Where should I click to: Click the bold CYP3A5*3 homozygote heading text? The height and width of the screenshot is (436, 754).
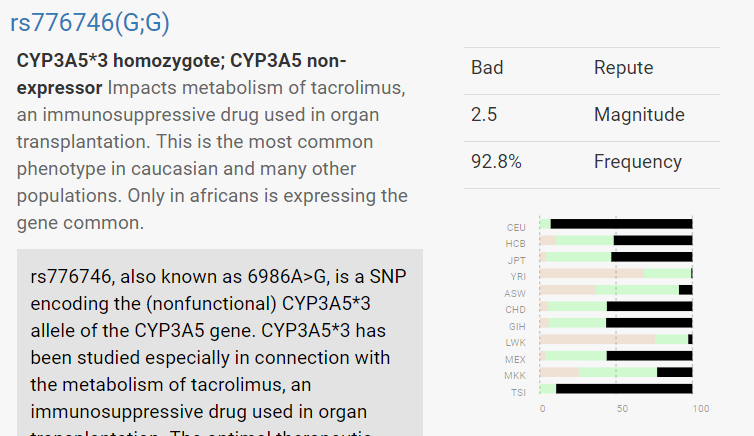[x=180, y=60]
